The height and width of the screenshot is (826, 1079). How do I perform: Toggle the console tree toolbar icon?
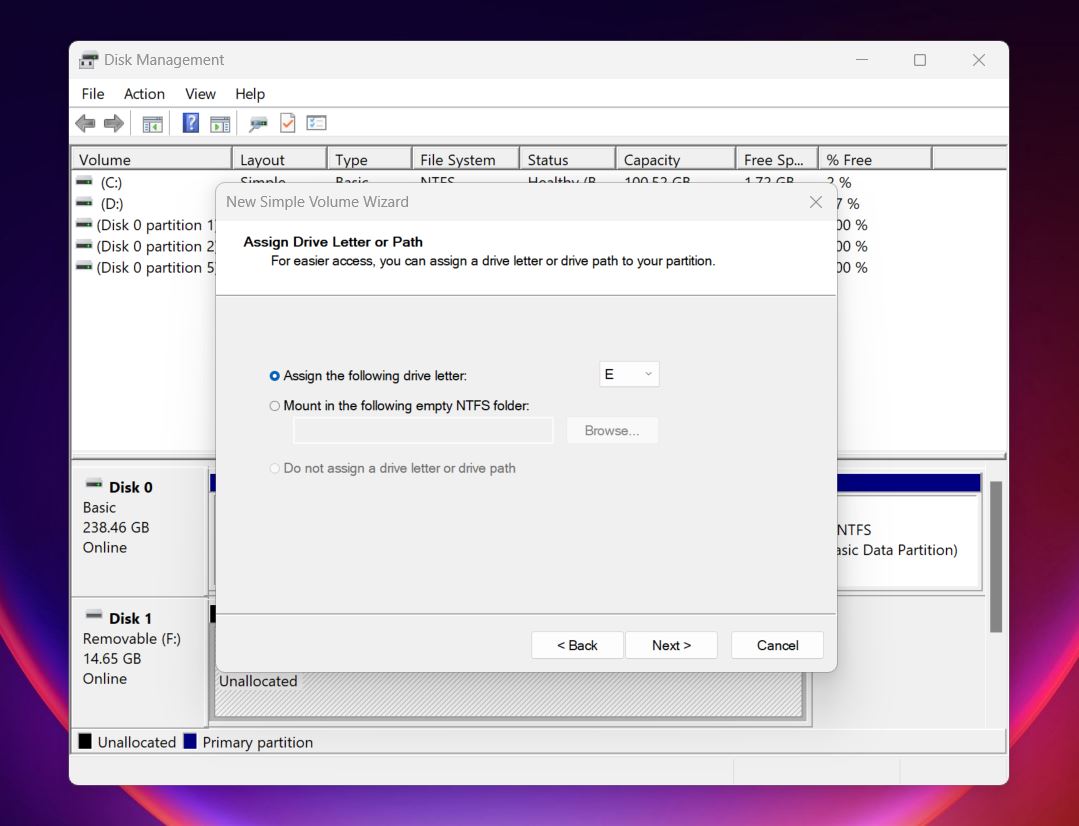(x=152, y=124)
